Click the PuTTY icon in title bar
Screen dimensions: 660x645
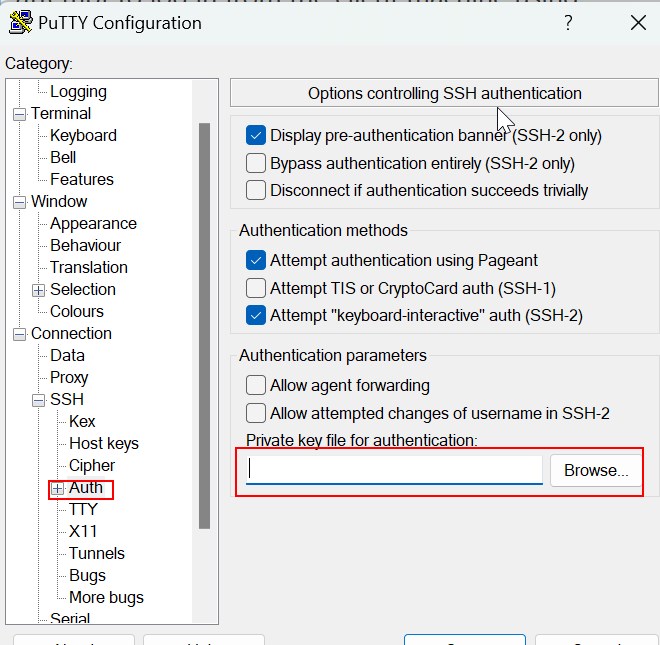(19, 22)
